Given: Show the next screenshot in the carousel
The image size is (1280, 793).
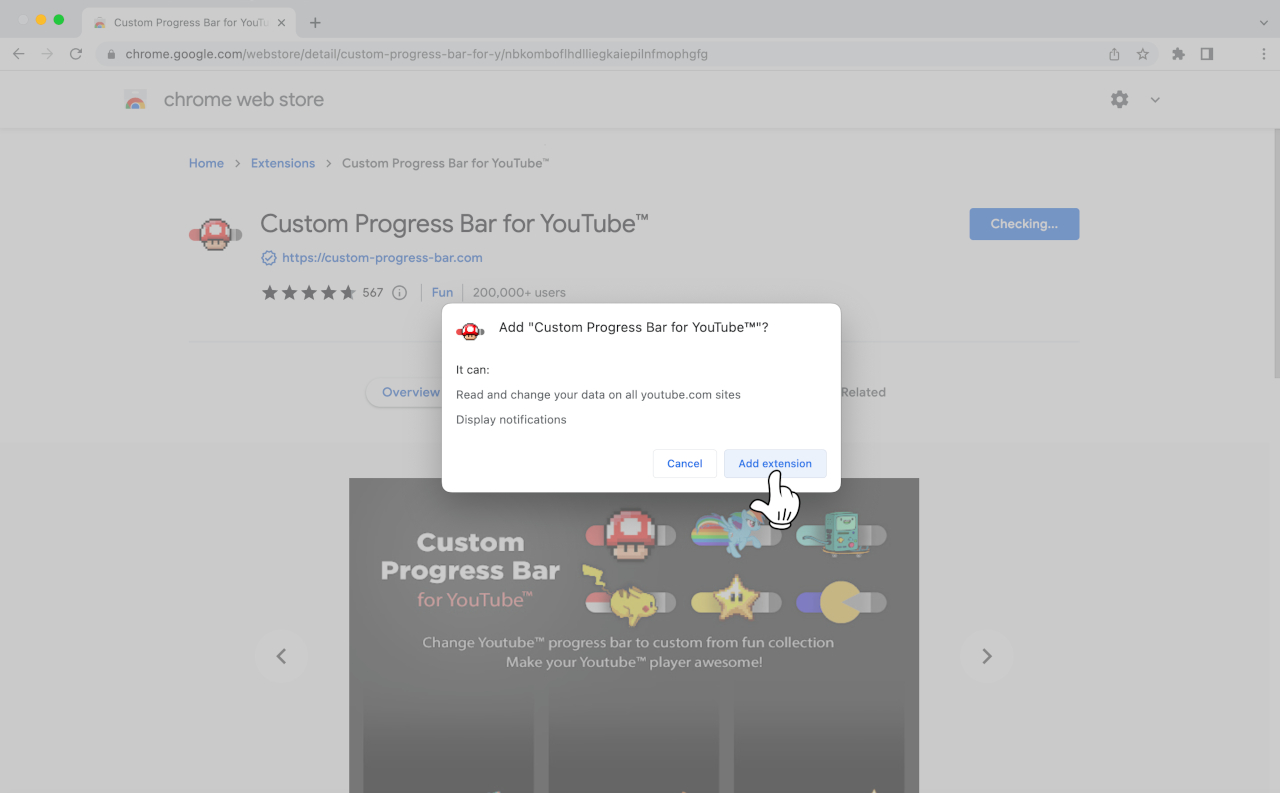Looking at the screenshot, I should point(987,656).
